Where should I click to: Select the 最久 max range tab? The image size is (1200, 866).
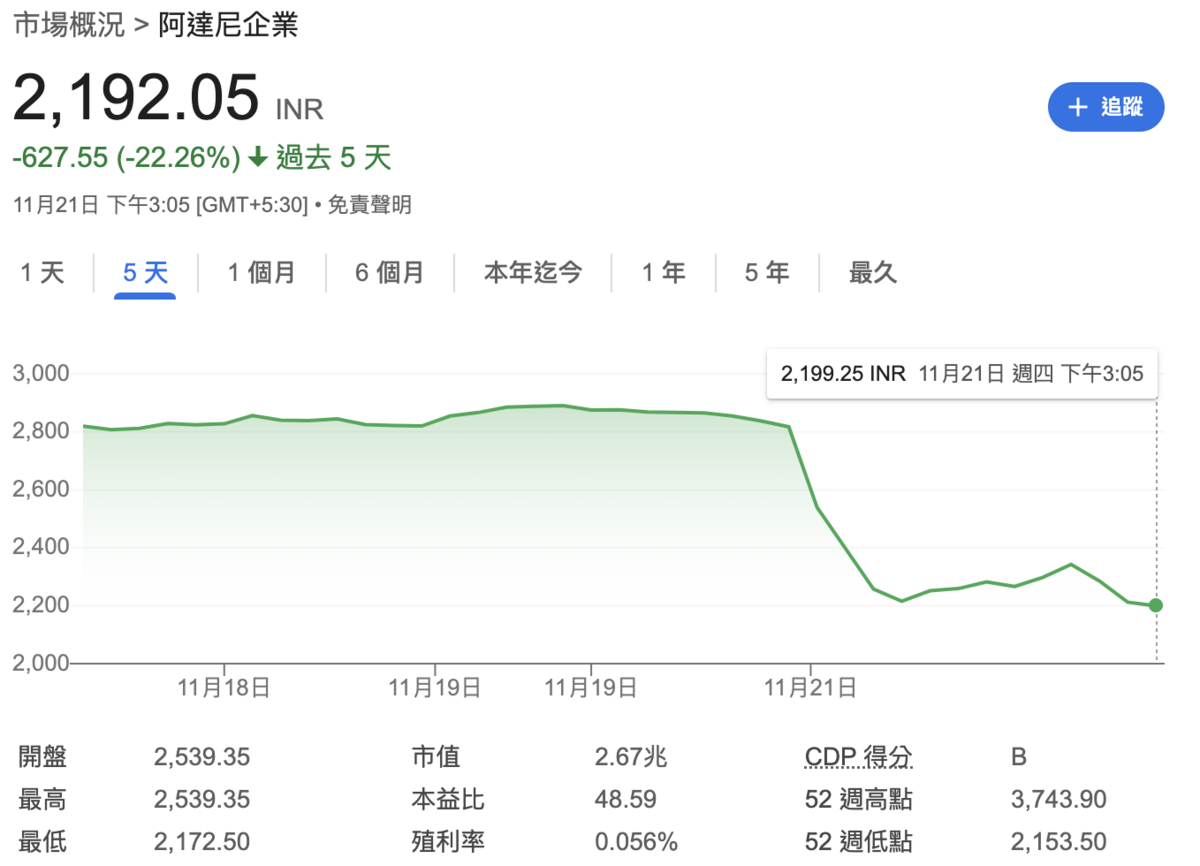[873, 272]
